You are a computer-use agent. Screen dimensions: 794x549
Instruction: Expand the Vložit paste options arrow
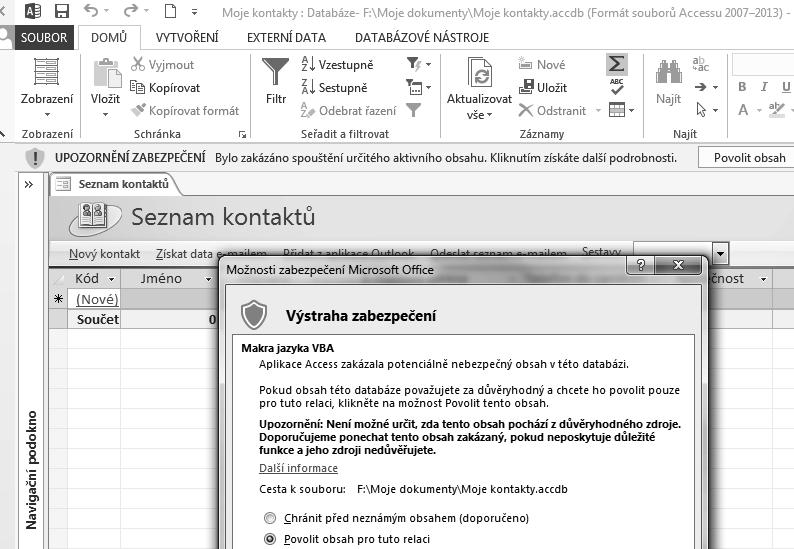pos(105,115)
